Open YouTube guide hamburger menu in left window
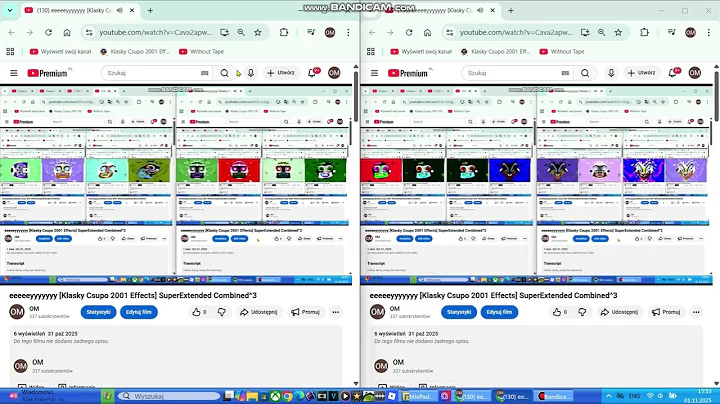Image resolution: width=720 pixels, height=404 pixels. 14,73
